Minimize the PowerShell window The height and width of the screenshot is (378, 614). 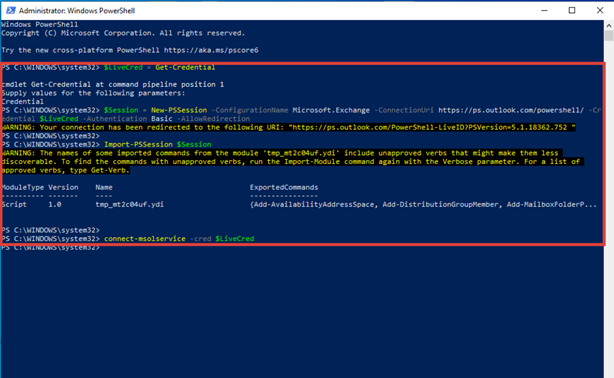tap(544, 11)
